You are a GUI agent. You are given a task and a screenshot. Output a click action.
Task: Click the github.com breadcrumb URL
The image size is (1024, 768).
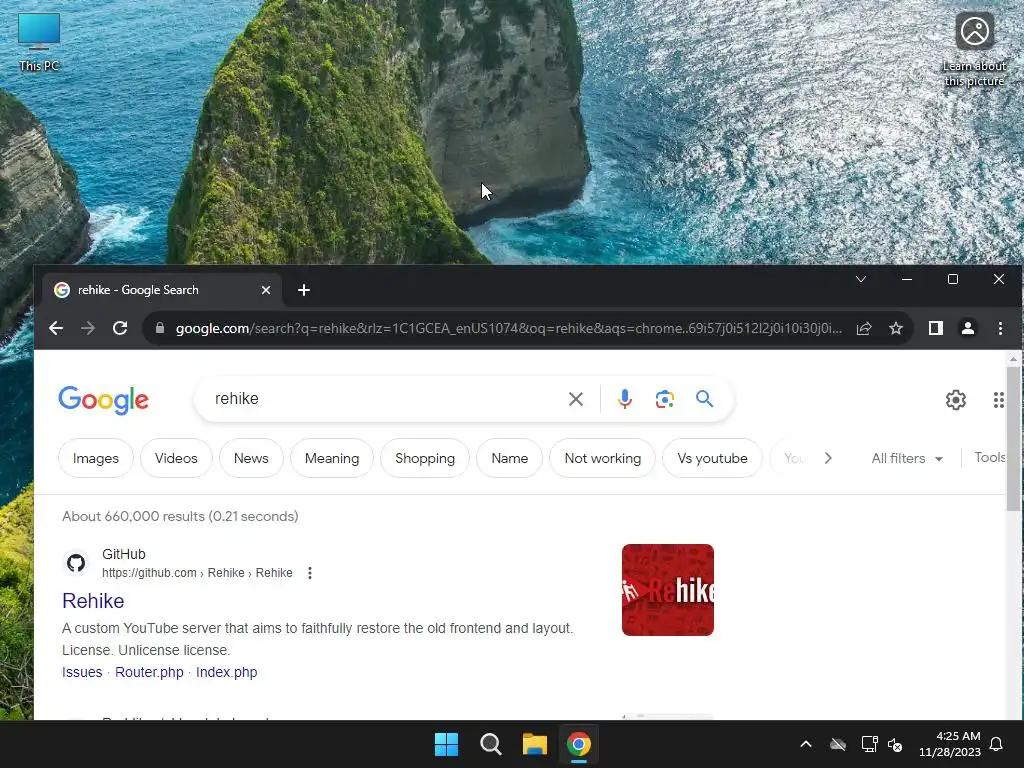[x=197, y=573]
